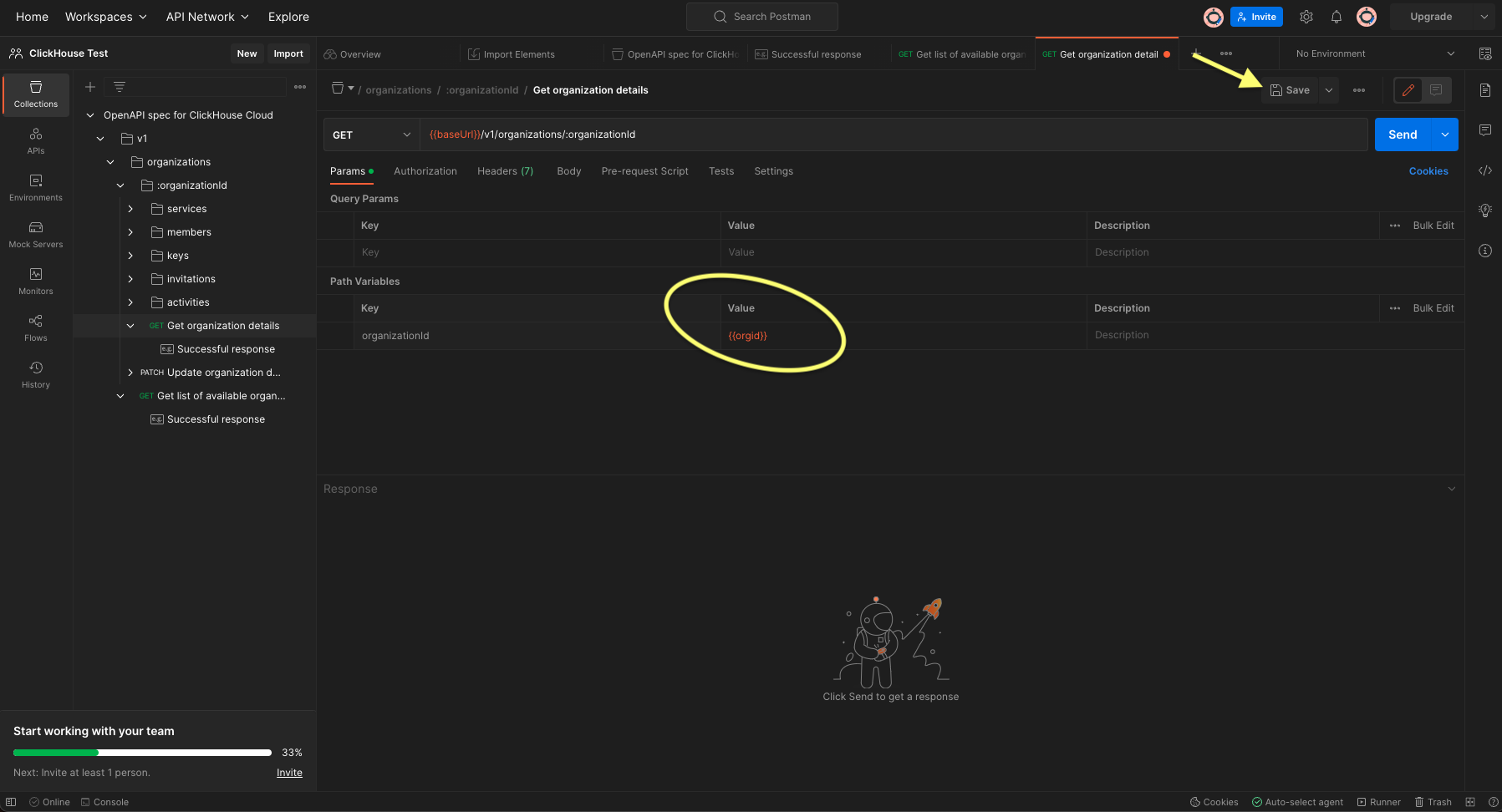Click the team progress bar at 33%
1502x812 pixels.
click(x=142, y=753)
